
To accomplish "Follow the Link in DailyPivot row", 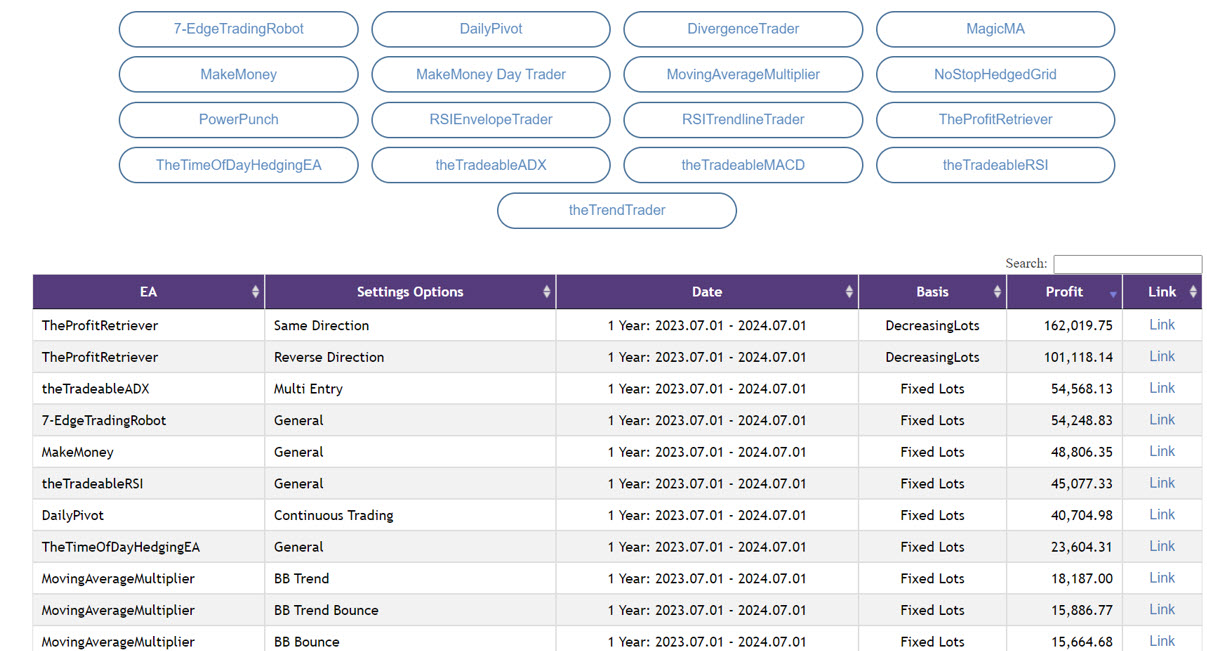I will (x=1162, y=515).
